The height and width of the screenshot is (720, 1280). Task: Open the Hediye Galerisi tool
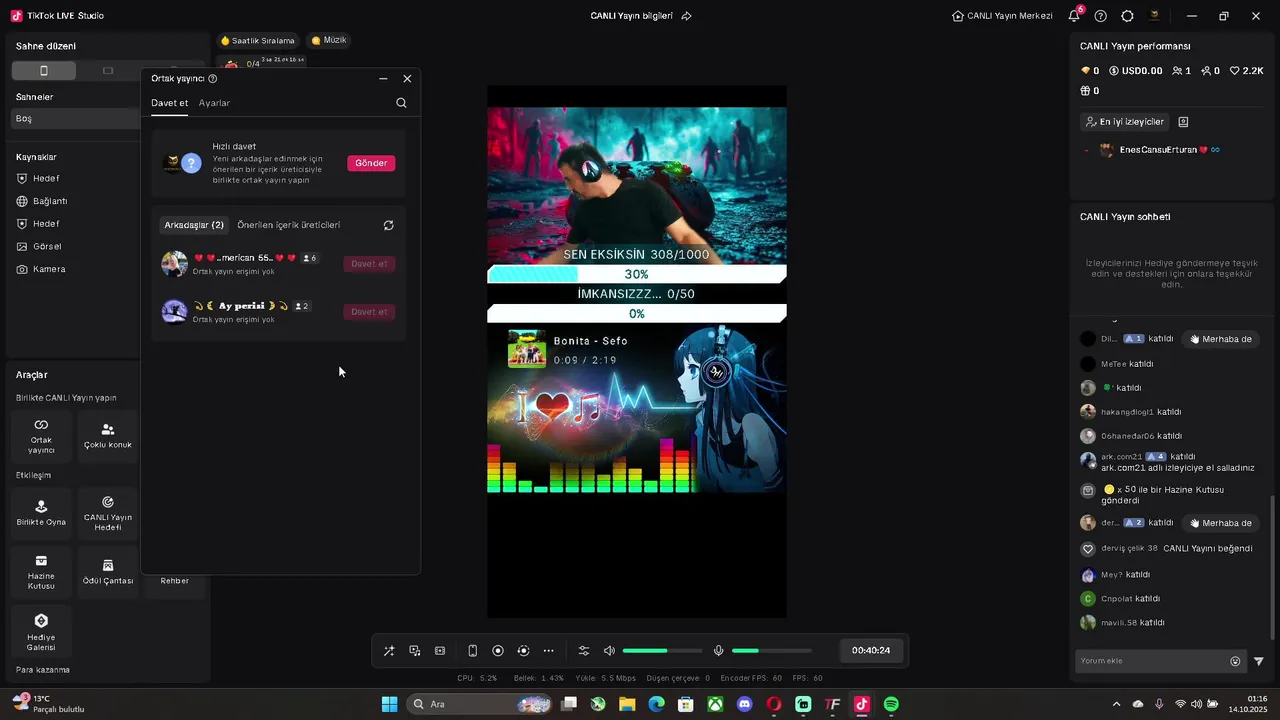point(41,631)
